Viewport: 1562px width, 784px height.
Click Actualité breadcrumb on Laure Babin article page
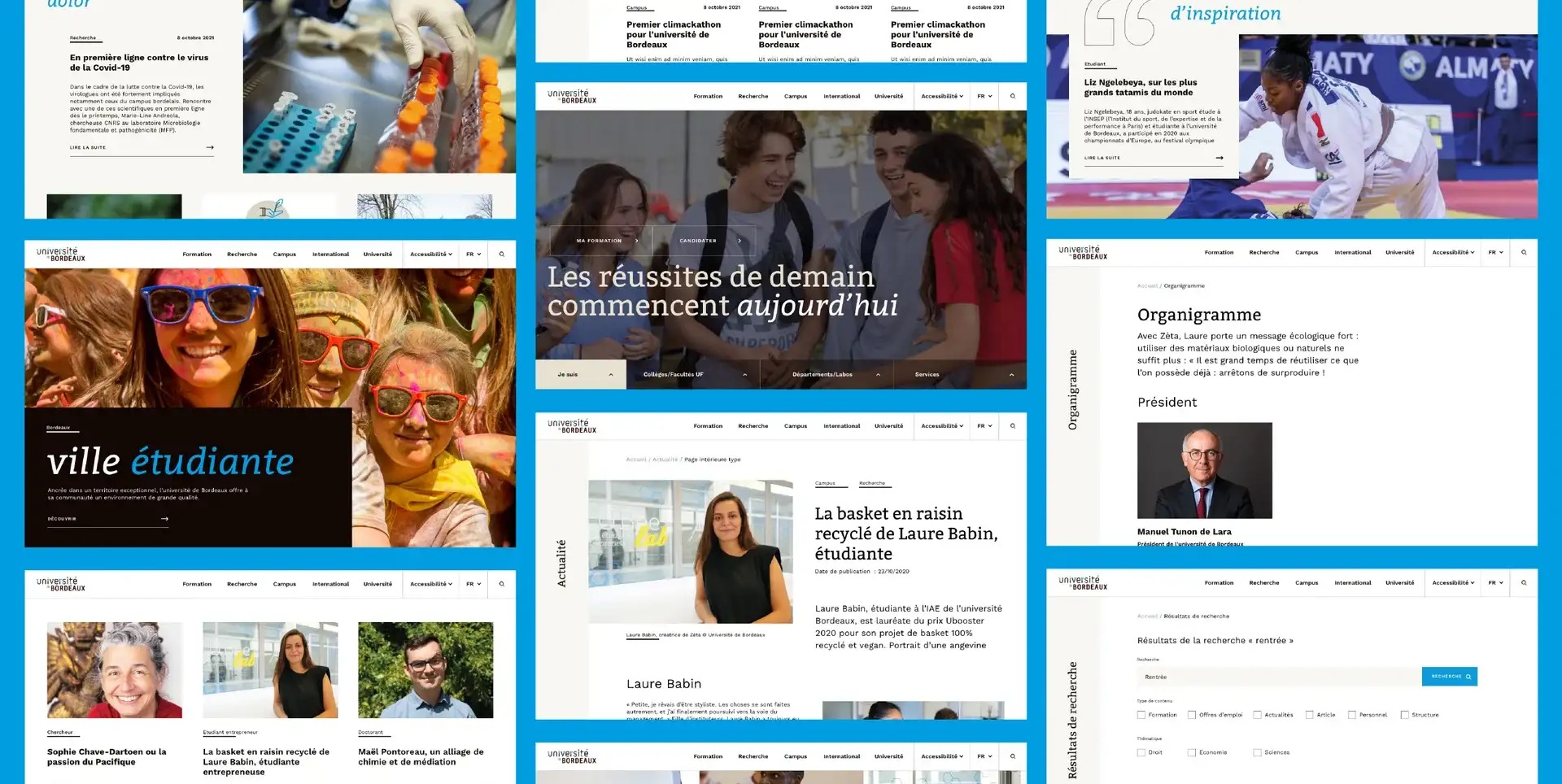(665, 460)
